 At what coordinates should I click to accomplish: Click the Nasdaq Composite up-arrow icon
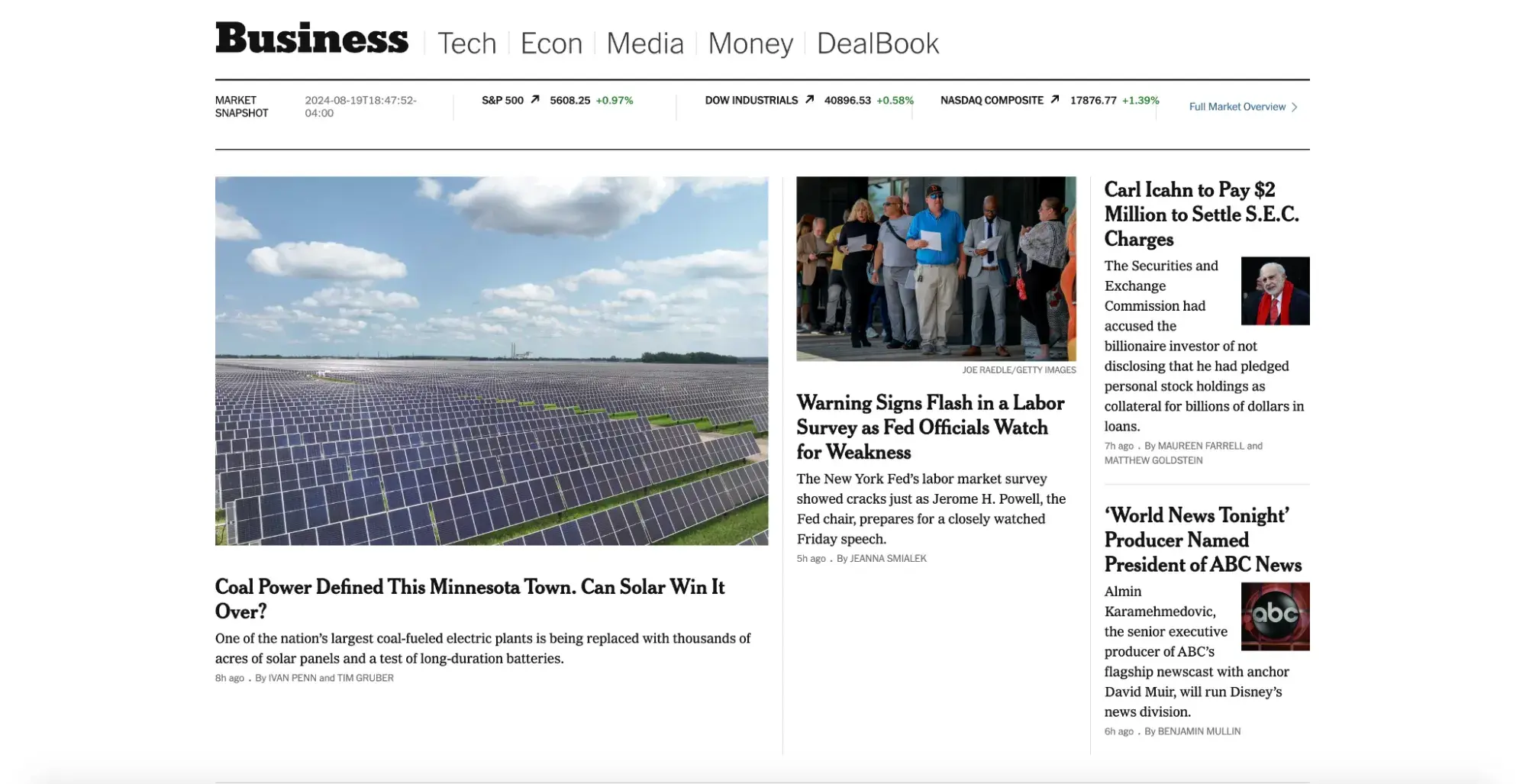(x=1054, y=99)
